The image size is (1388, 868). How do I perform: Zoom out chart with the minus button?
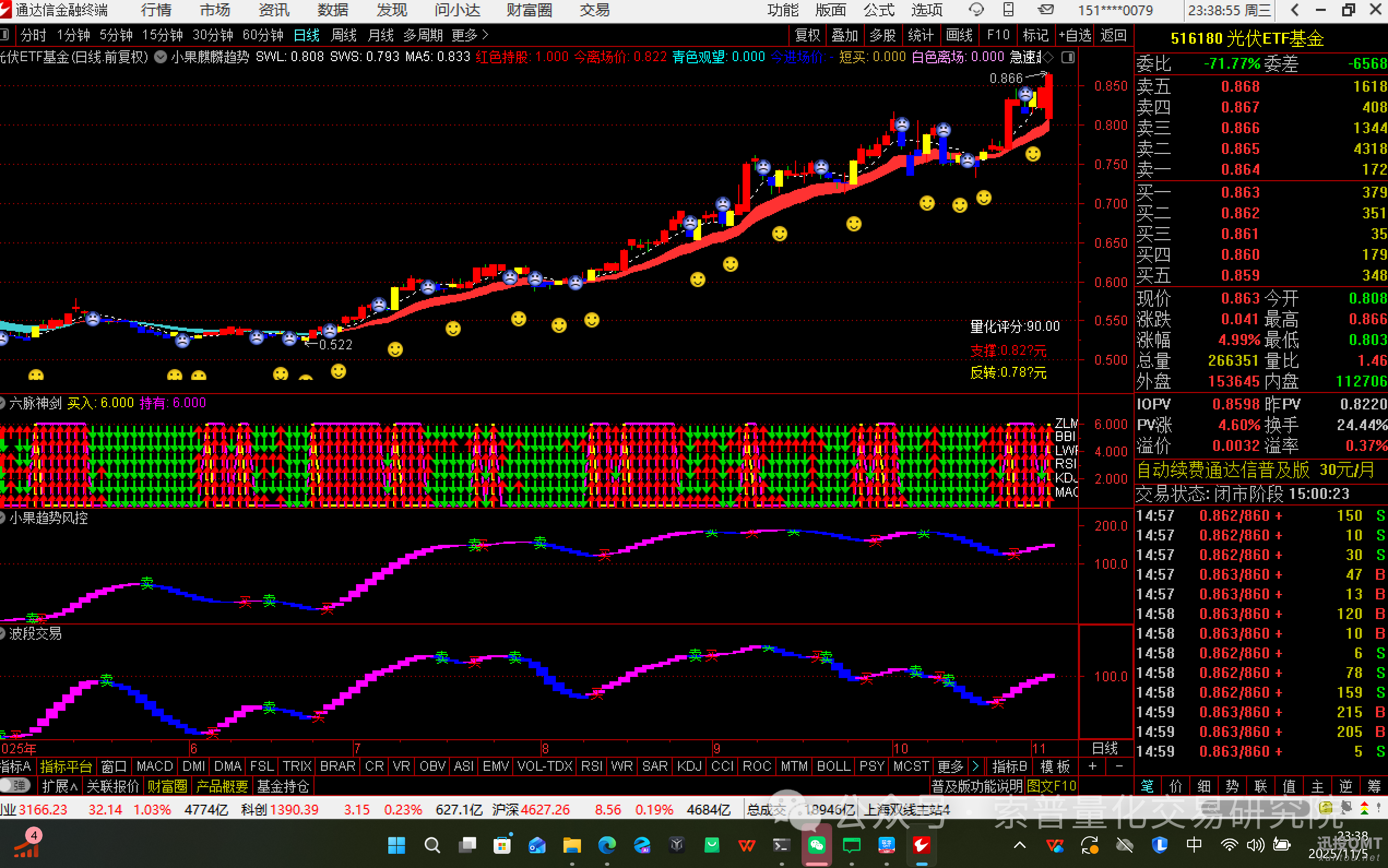1119,766
